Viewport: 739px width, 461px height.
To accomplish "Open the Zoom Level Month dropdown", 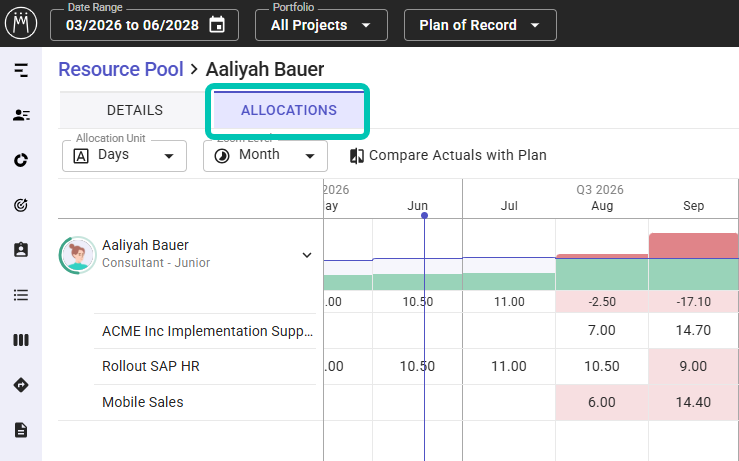I will tap(265, 156).
